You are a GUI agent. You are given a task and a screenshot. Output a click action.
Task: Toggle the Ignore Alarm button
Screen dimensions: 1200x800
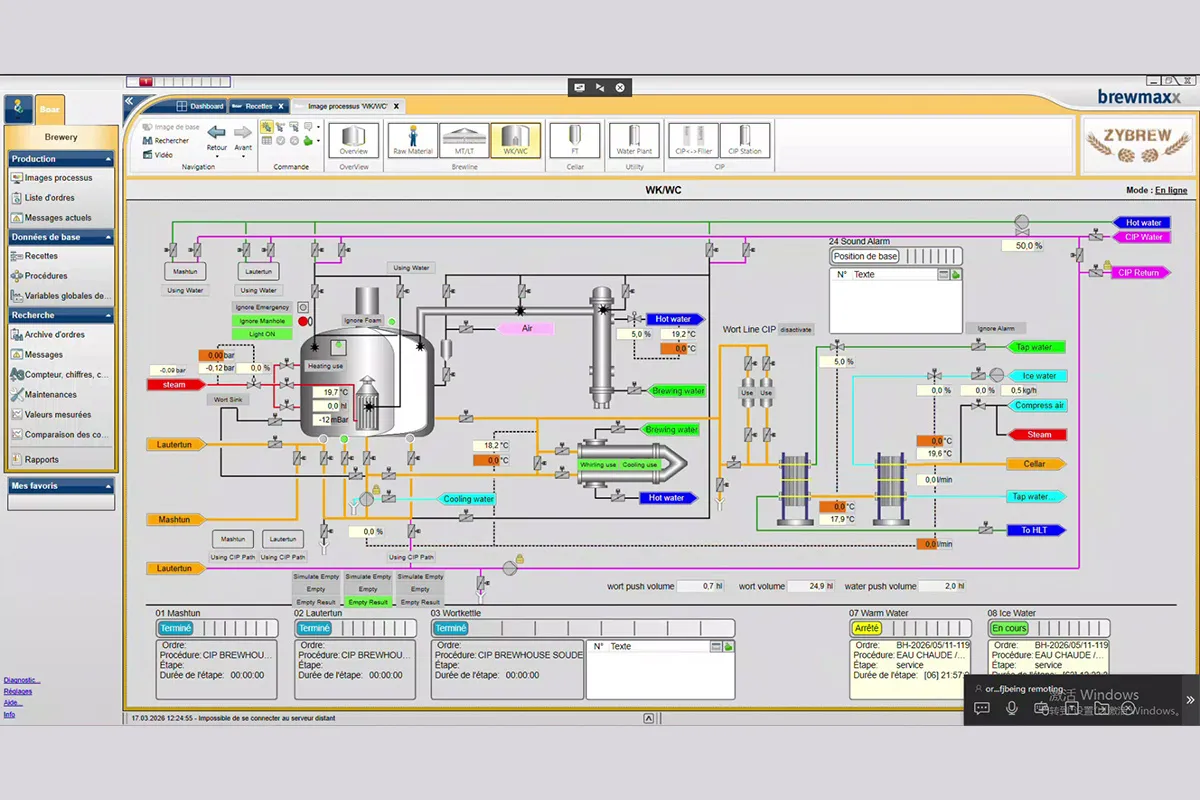click(x=996, y=328)
